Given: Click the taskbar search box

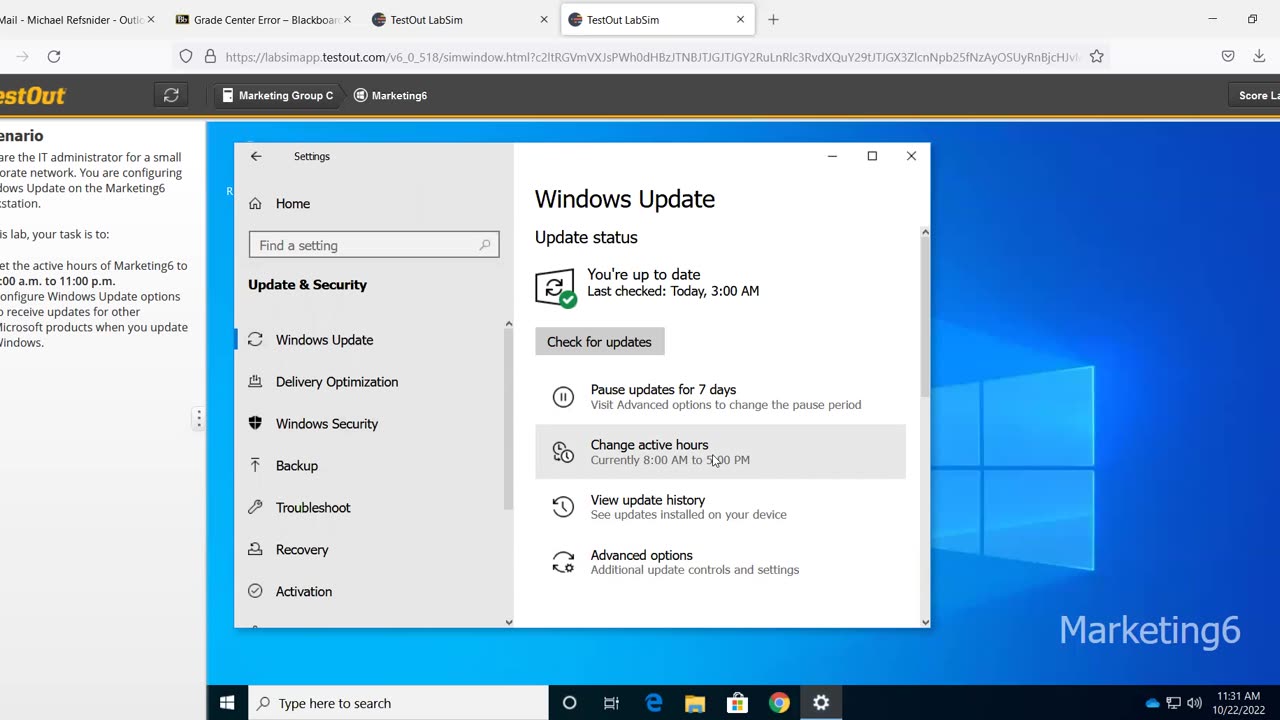Looking at the screenshot, I should click(398, 703).
